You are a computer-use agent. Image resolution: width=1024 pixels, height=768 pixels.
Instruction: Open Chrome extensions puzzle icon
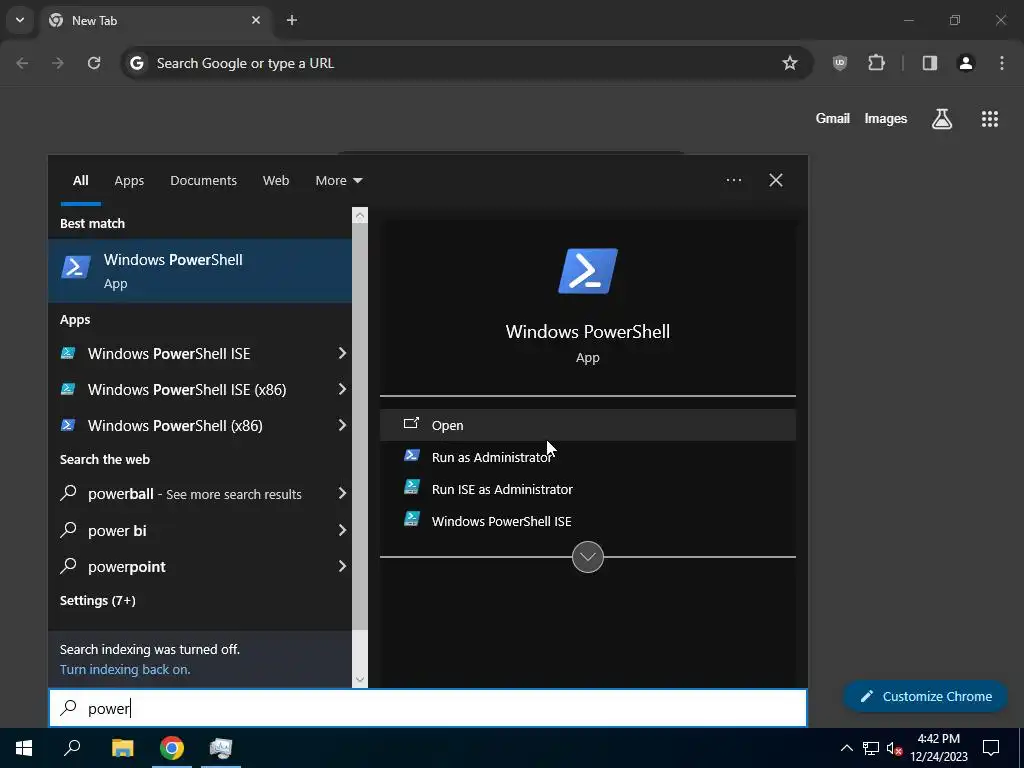(876, 63)
